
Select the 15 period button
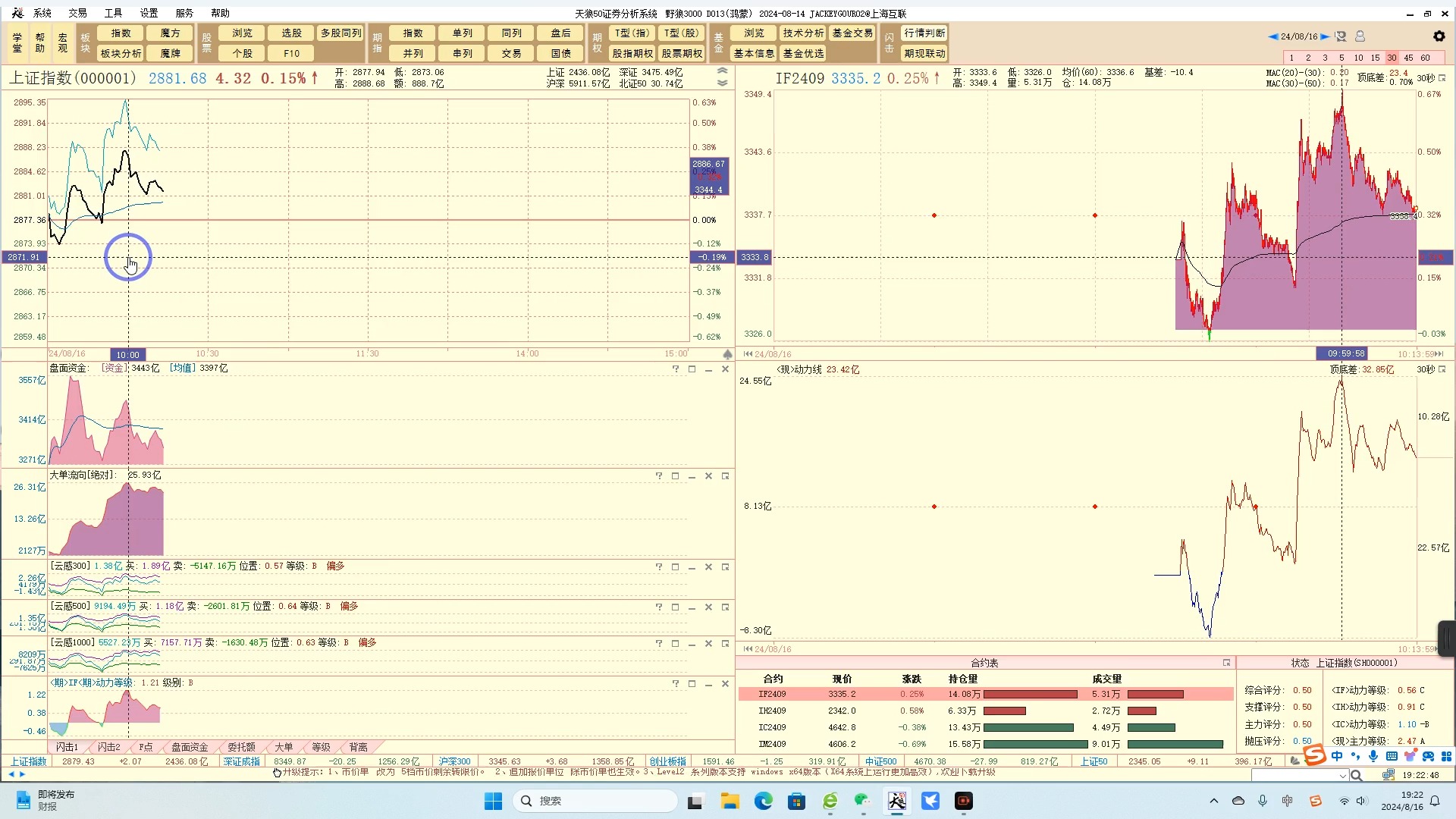(1375, 58)
